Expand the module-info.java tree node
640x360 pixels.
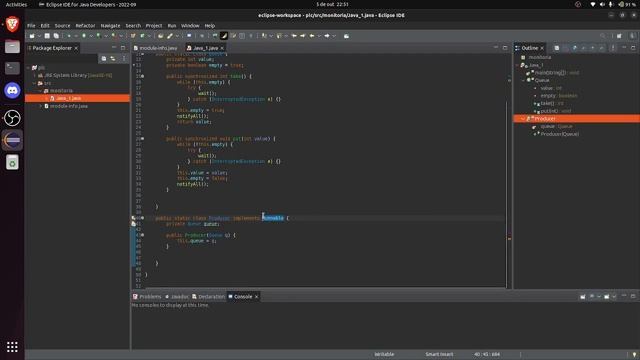[40, 106]
